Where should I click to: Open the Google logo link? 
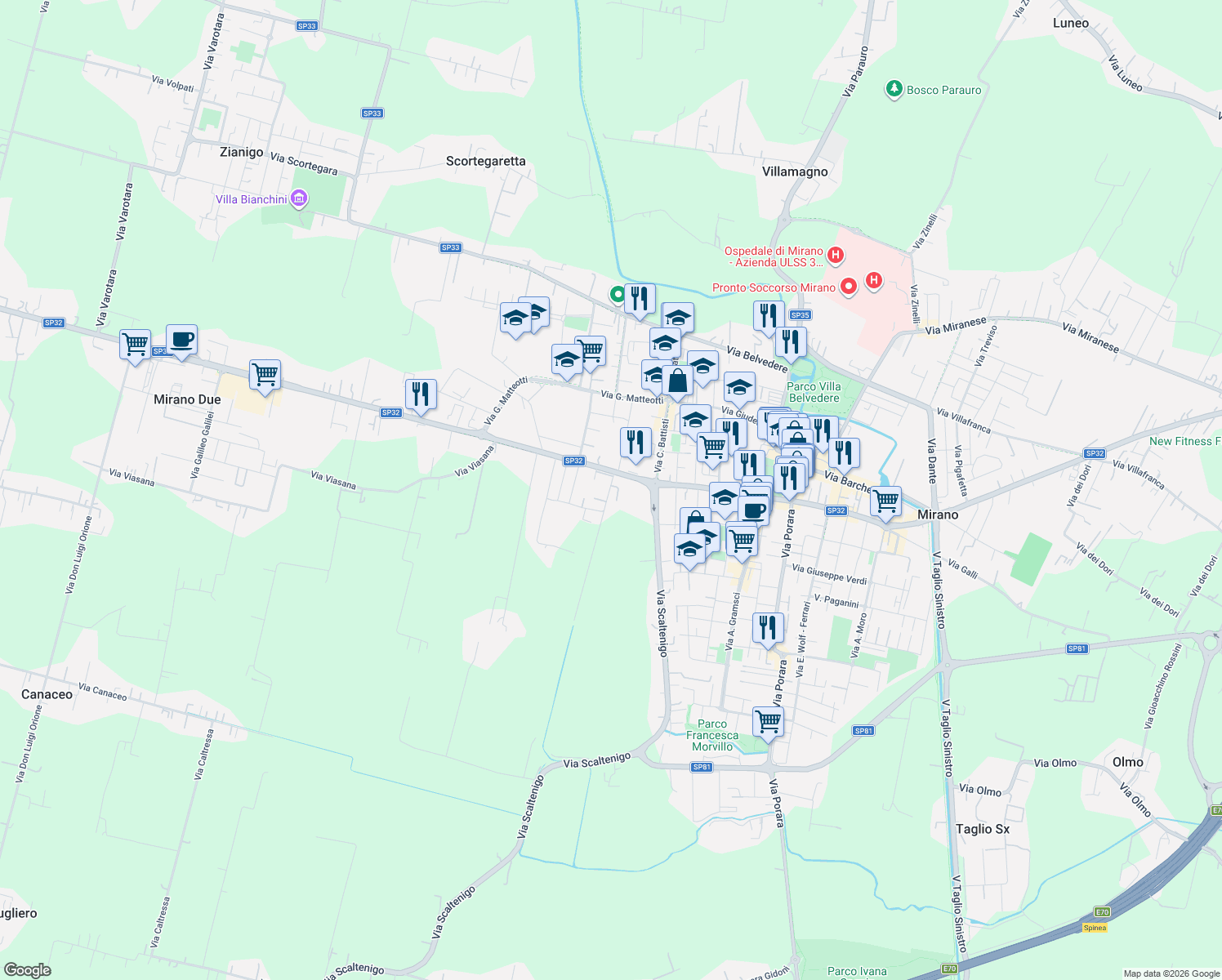(27, 969)
